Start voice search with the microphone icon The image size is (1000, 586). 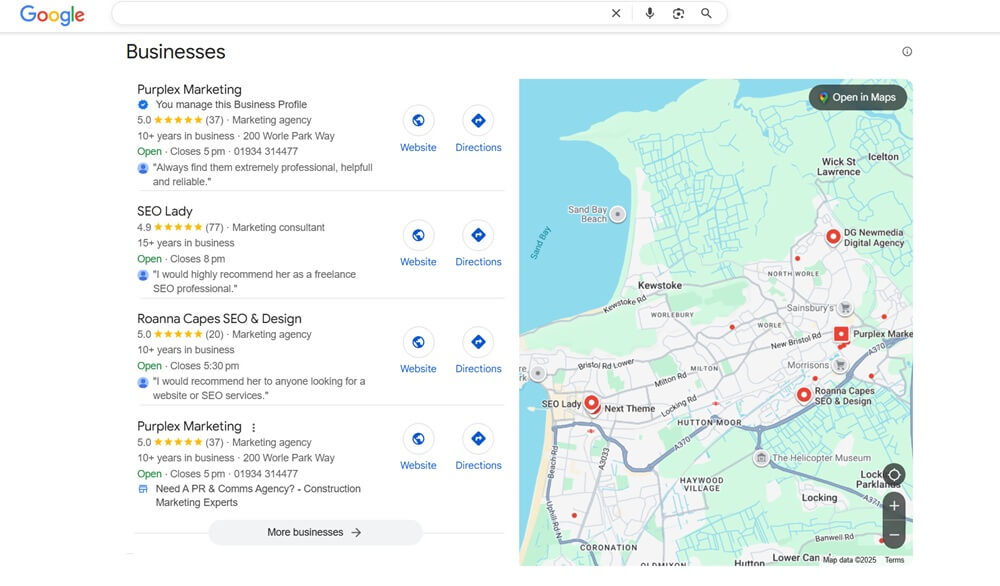(649, 13)
